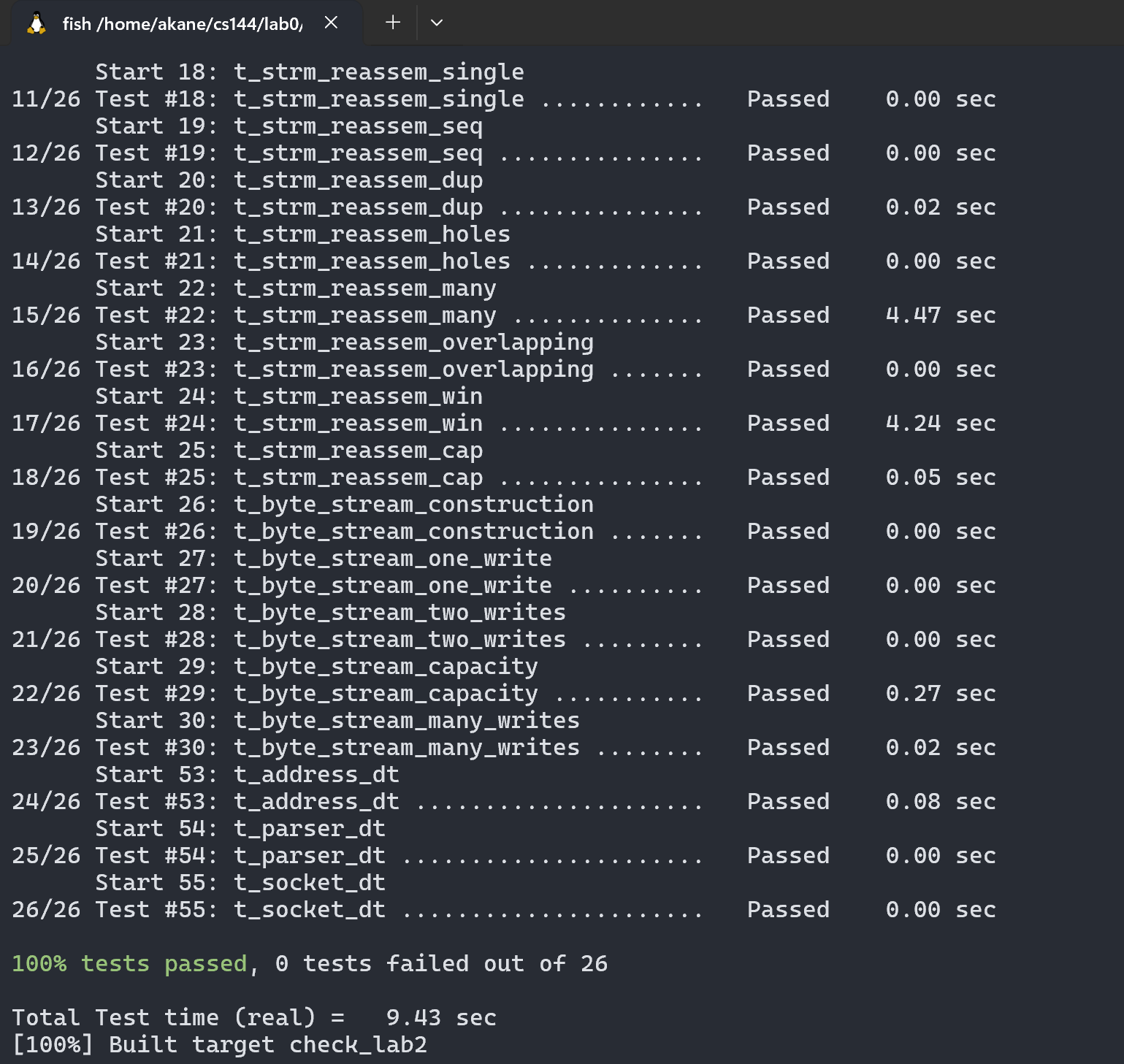Click 'Test #21: t_strm_reassem_holes' line
This screenshot has height=1064, width=1124.
[x=504, y=261]
